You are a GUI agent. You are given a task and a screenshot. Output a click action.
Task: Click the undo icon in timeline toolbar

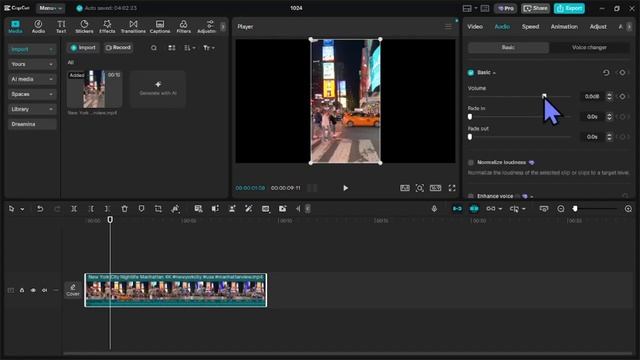click(40, 209)
